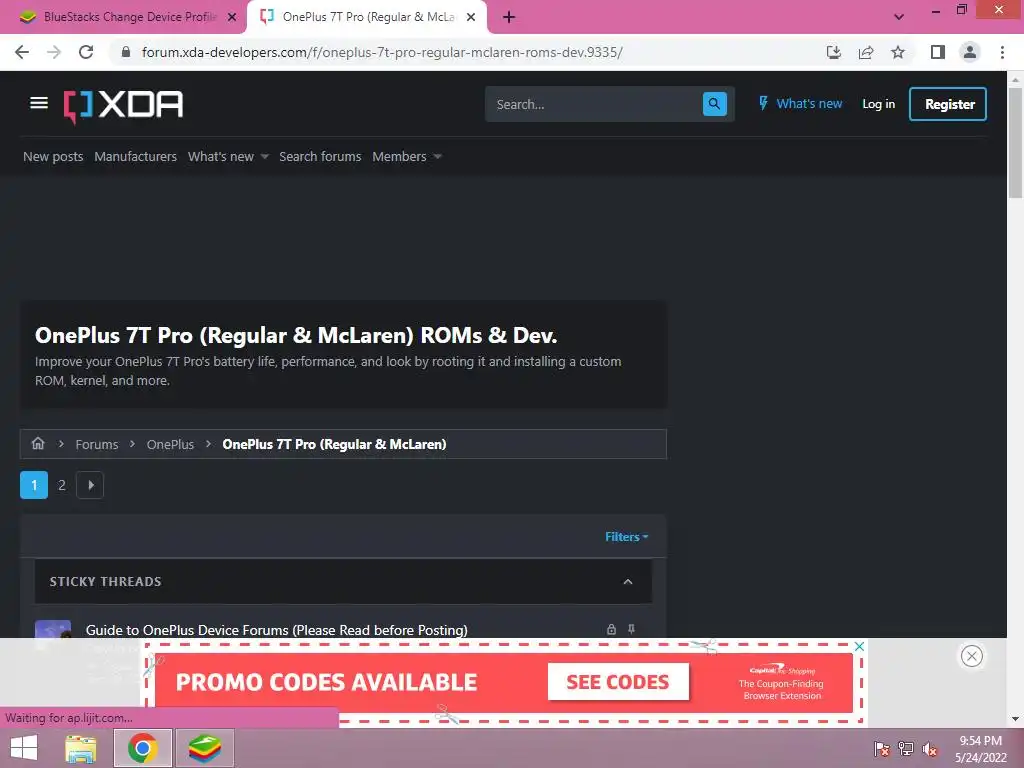The image size is (1024, 768).
Task: Click the lightning bolt What's new icon
Action: (x=763, y=103)
